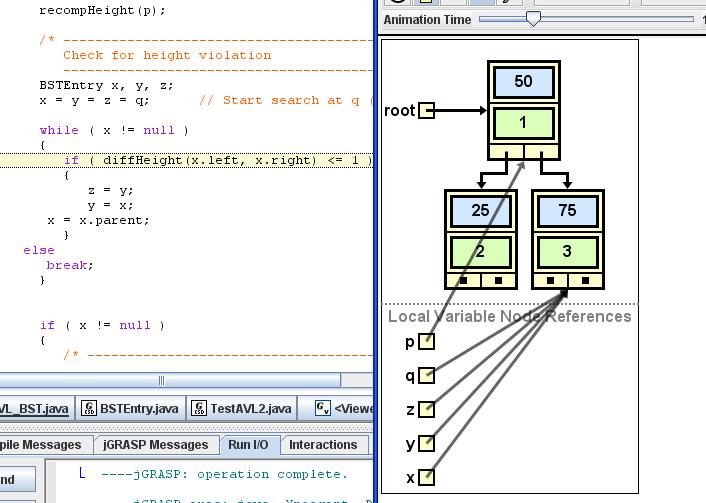The image size is (706, 503).
Task: Click height field 3 of node 75
Action: 567,251
